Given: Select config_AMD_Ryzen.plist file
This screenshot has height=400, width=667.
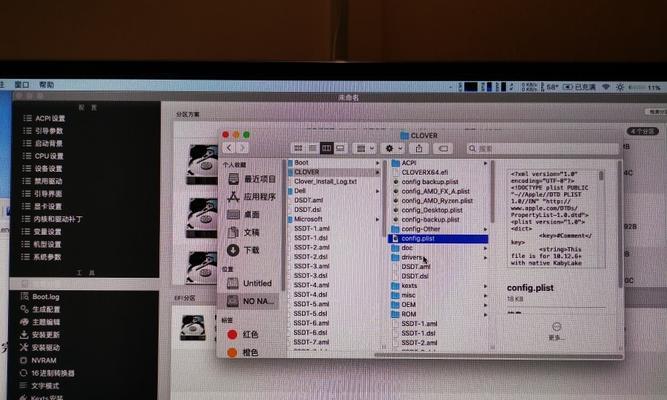Looking at the screenshot, I should click(437, 200).
